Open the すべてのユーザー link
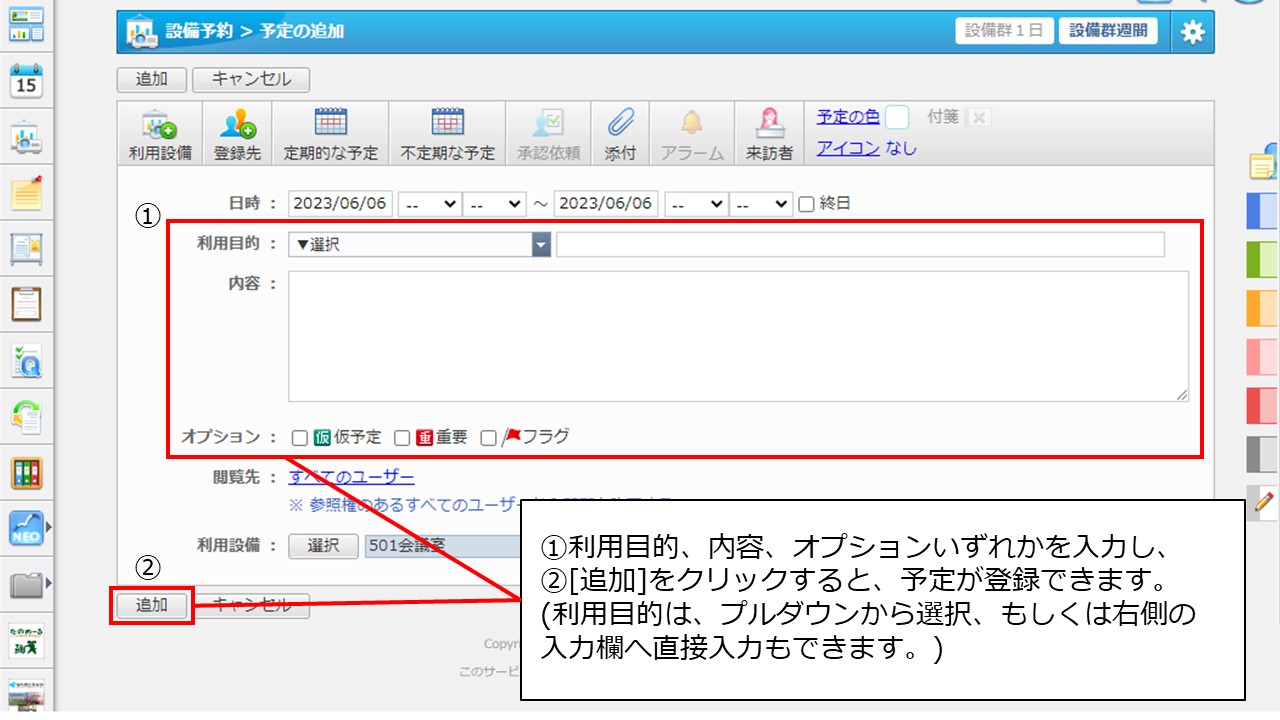 coord(351,477)
